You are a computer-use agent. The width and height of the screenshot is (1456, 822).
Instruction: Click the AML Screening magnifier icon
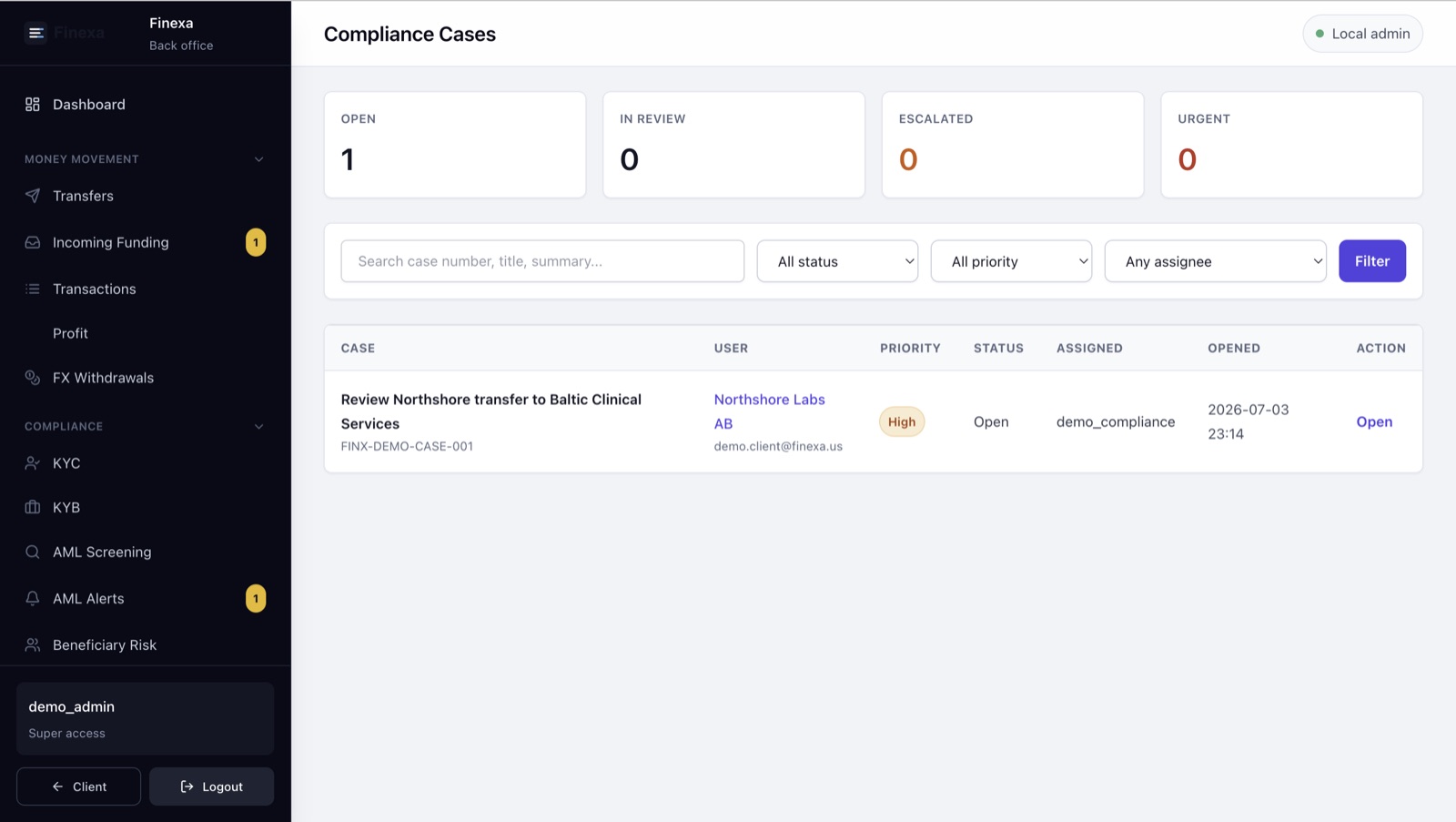(x=33, y=552)
